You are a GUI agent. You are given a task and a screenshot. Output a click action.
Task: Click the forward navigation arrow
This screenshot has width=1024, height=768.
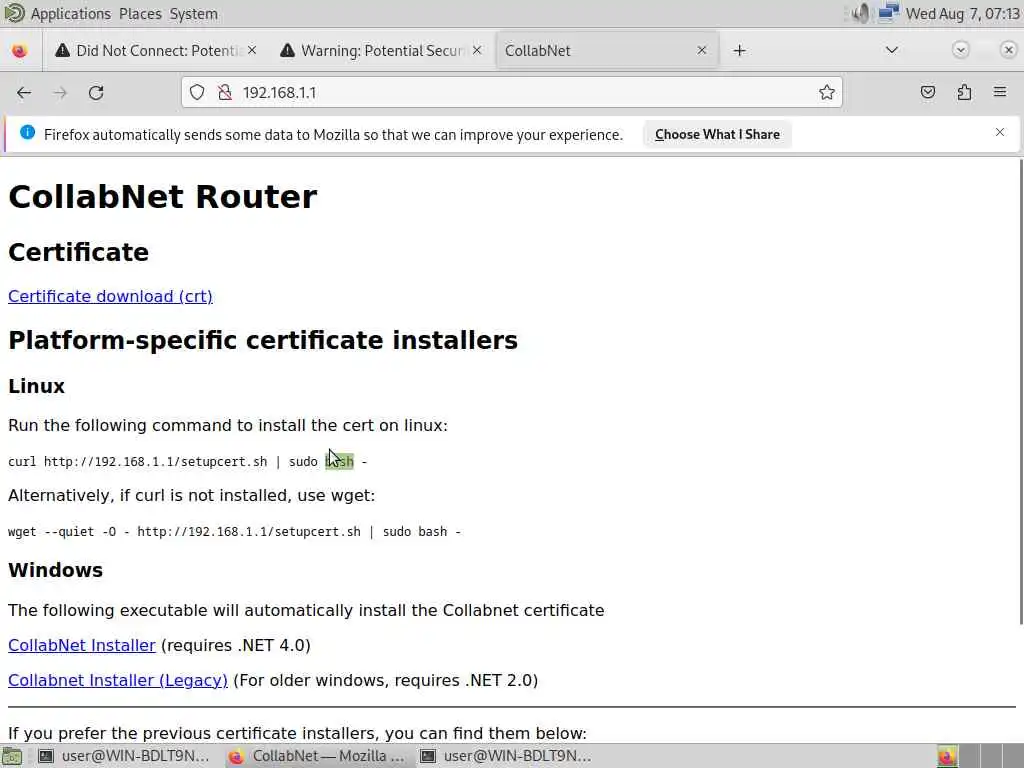[60, 93]
